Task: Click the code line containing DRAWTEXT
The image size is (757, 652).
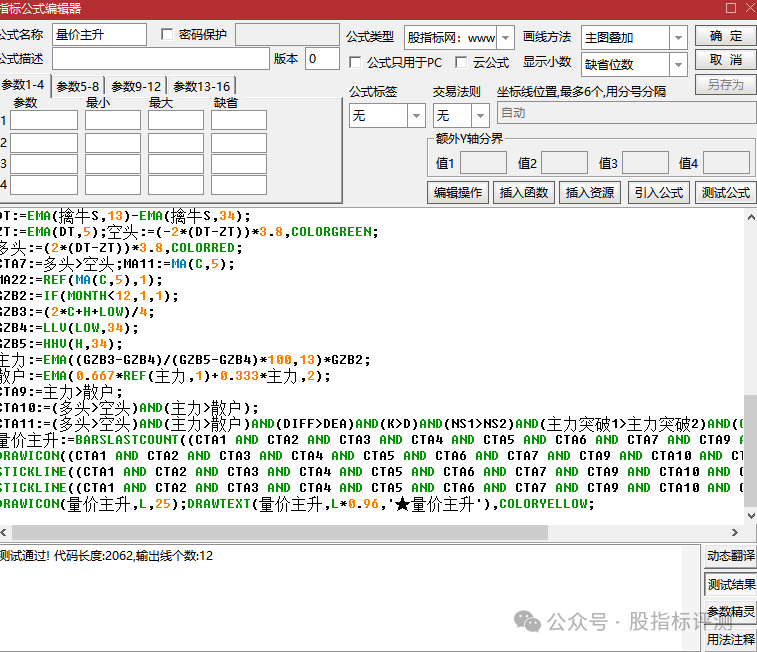Action: (297, 504)
